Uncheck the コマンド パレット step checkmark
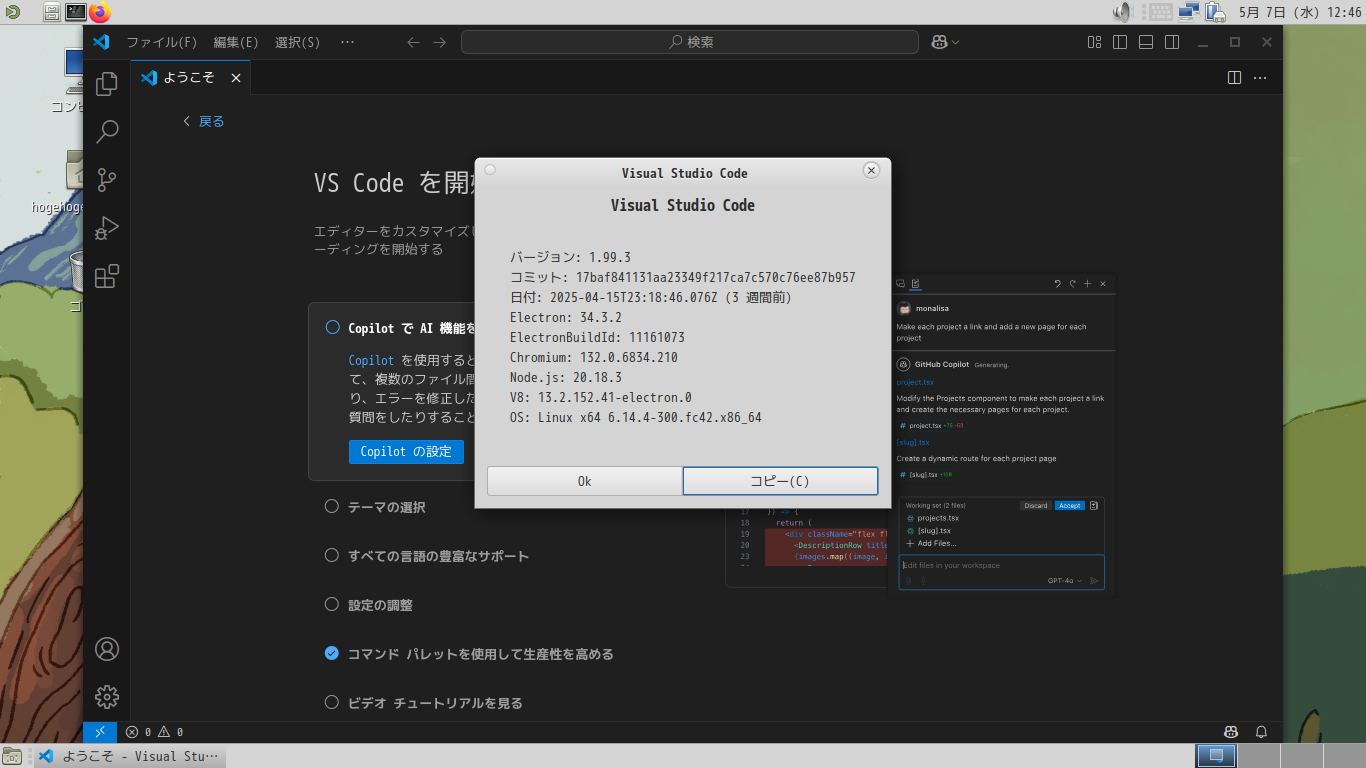1366x768 pixels. pos(332,653)
